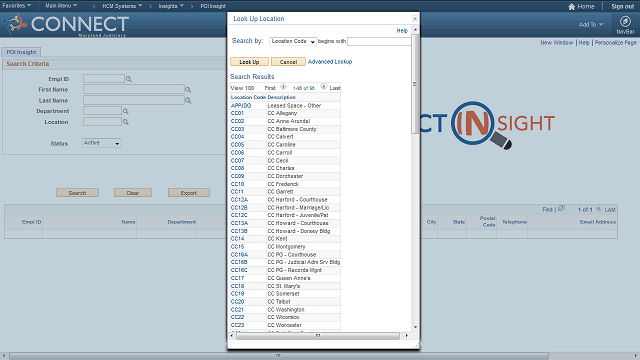
Task: Click the page Help link near New Window
Action: pos(584,42)
